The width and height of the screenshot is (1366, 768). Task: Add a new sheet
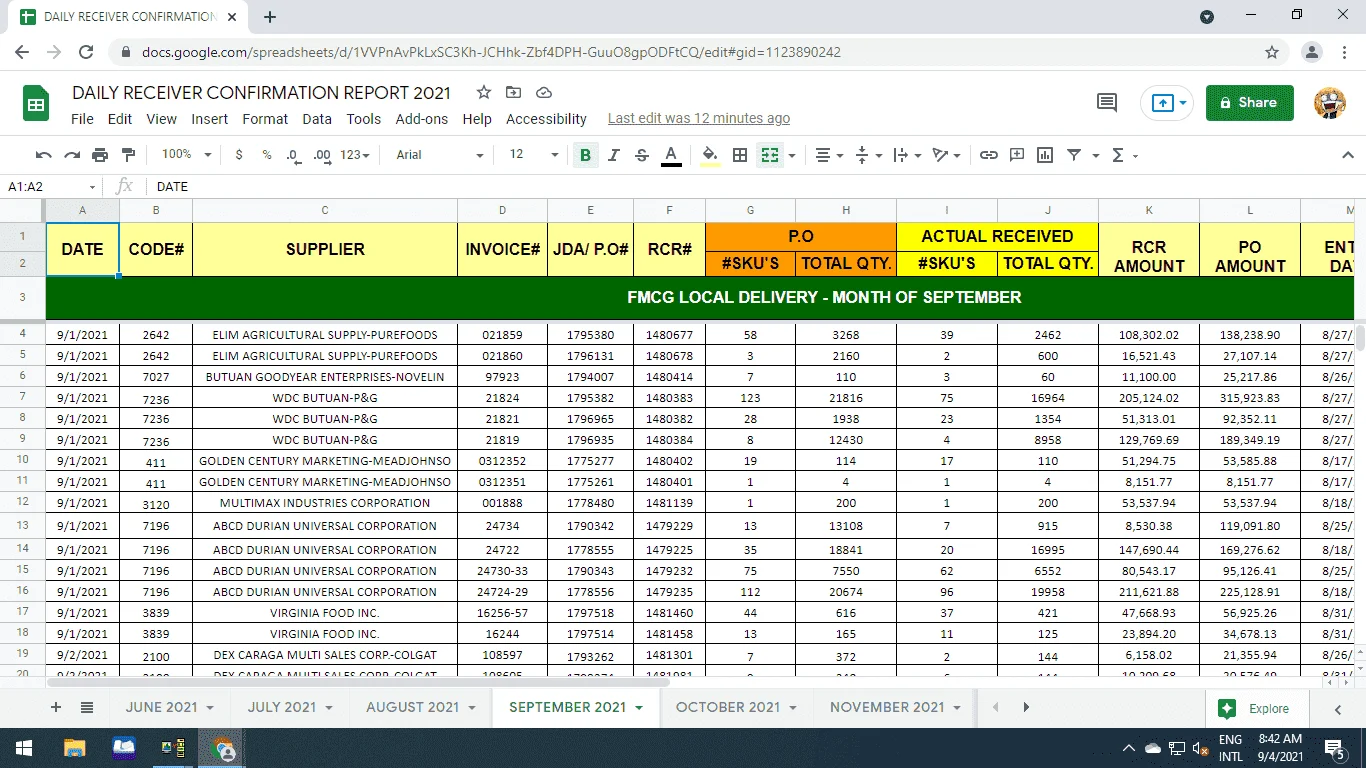coord(56,707)
